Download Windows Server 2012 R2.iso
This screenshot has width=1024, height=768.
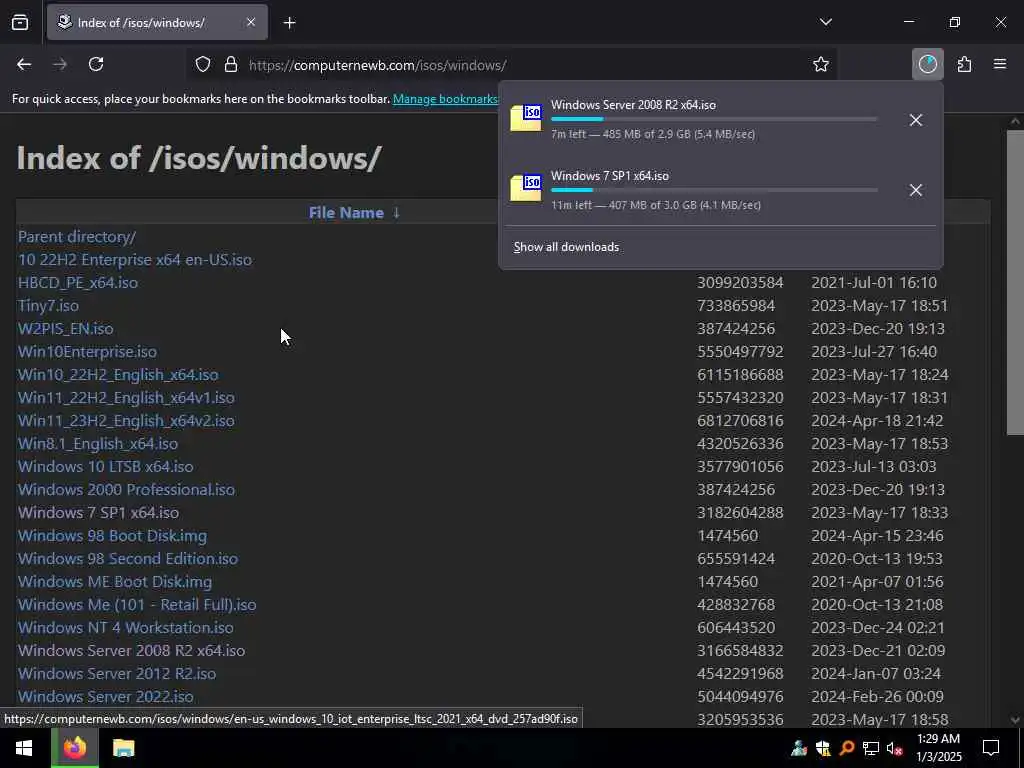117,673
